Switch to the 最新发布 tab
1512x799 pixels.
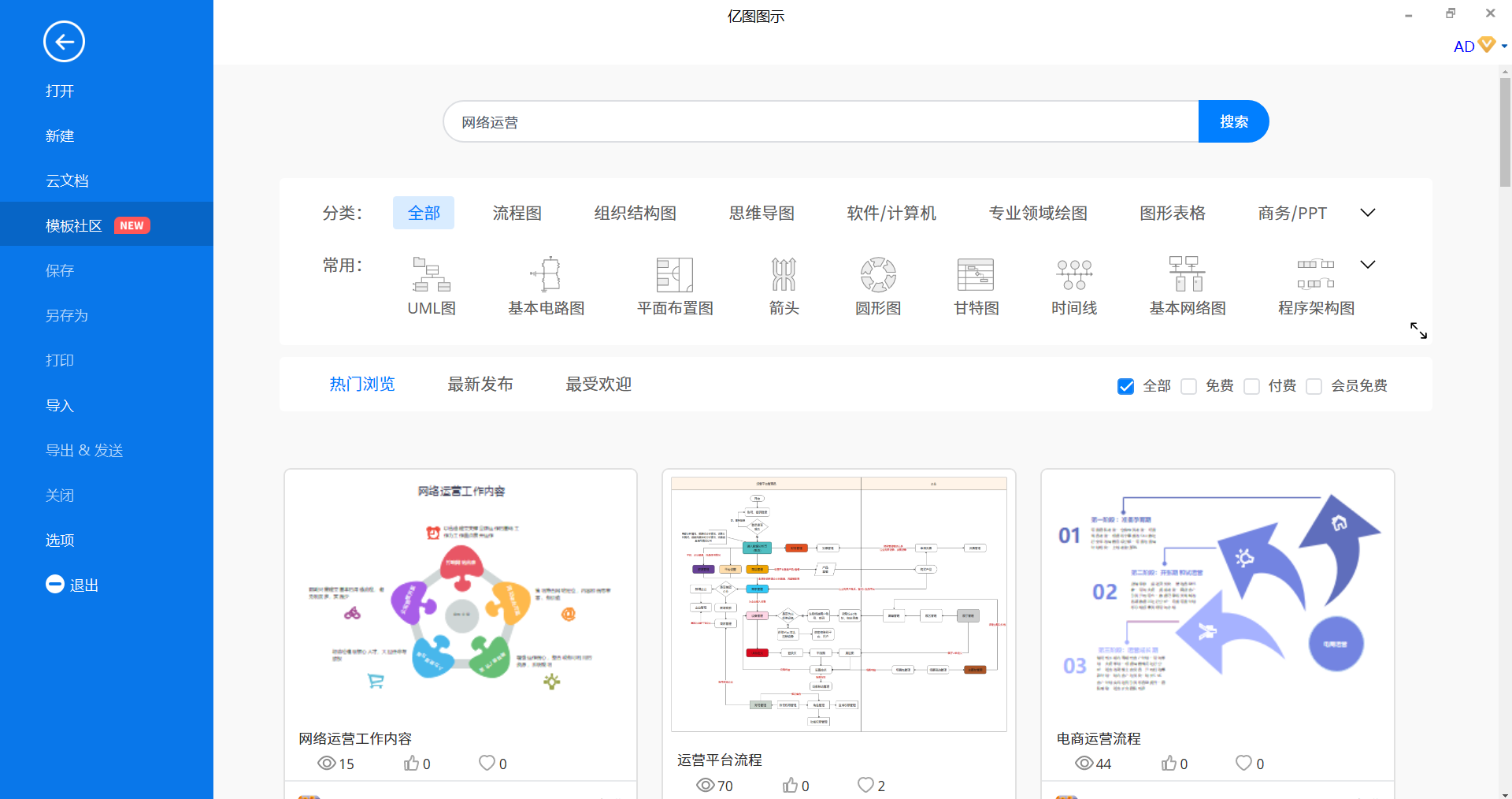tap(480, 384)
